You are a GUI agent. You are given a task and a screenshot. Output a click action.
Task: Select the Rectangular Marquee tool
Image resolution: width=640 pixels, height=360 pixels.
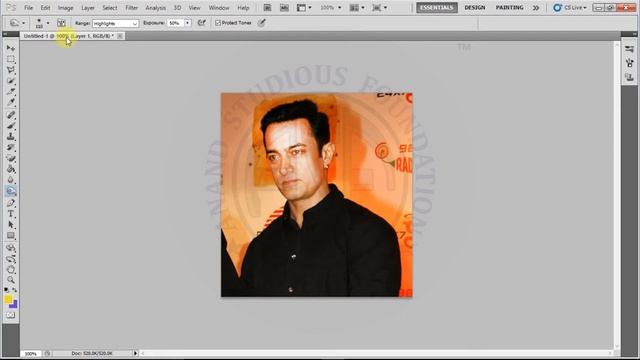(x=11, y=59)
